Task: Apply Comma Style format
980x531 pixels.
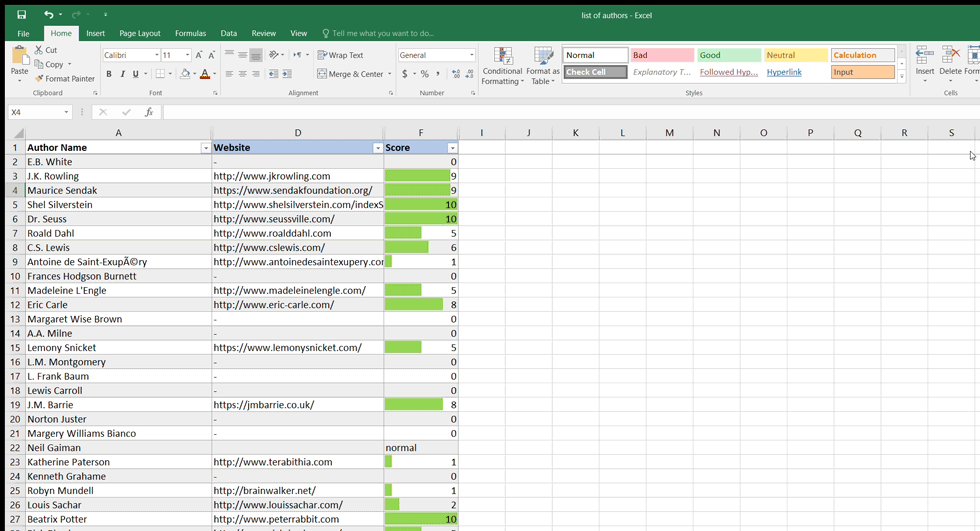Action: click(438, 74)
